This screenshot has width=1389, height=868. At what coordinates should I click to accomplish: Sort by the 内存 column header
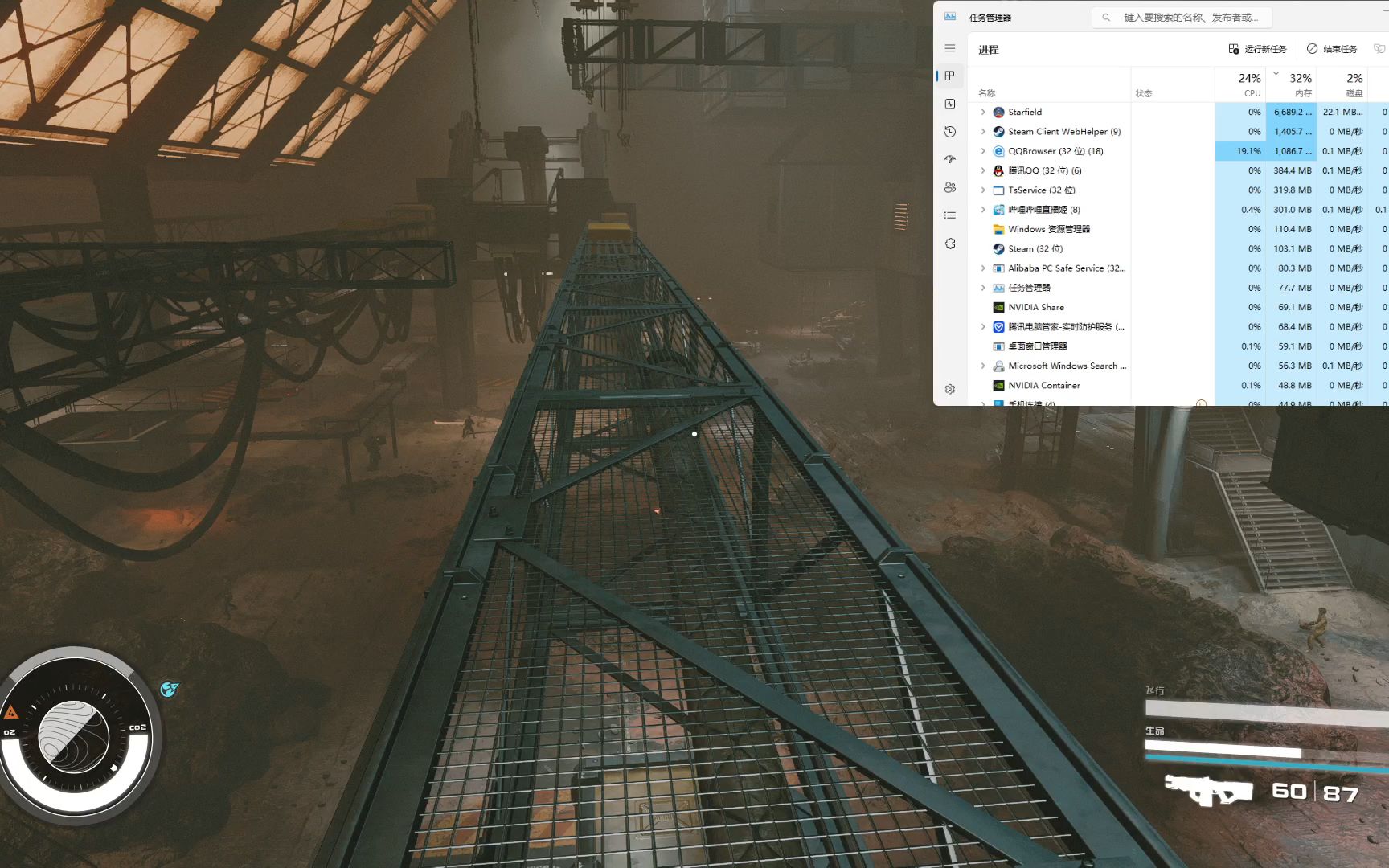[1303, 93]
